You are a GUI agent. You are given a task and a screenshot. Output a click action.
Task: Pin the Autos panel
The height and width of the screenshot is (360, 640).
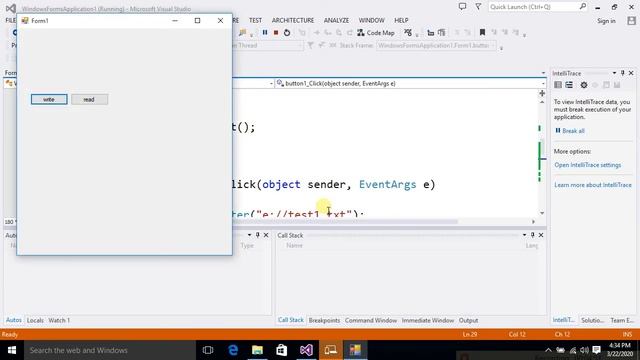[258, 235]
